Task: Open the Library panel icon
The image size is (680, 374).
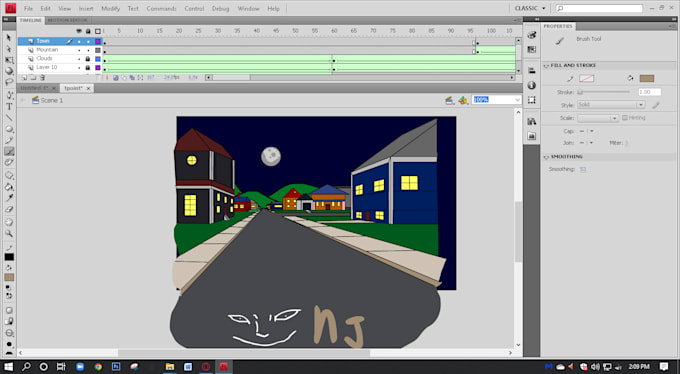Action: click(532, 121)
